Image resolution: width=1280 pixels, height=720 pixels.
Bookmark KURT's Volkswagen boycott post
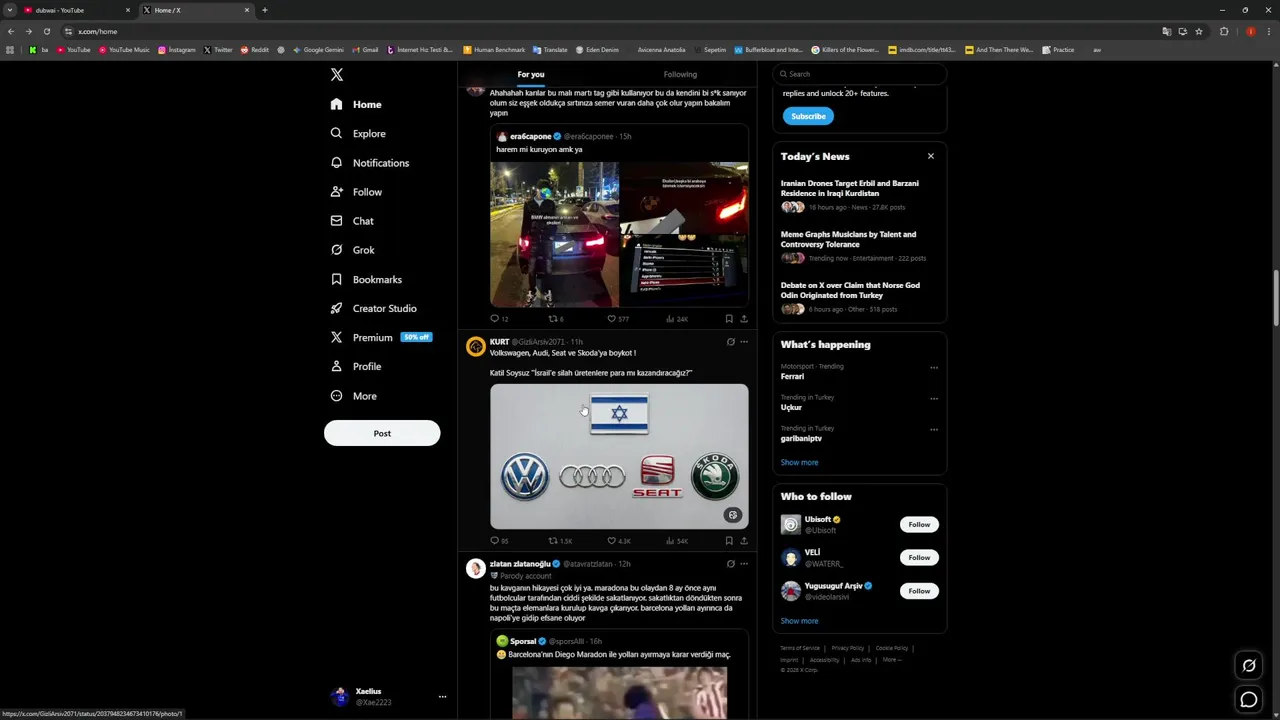point(729,541)
